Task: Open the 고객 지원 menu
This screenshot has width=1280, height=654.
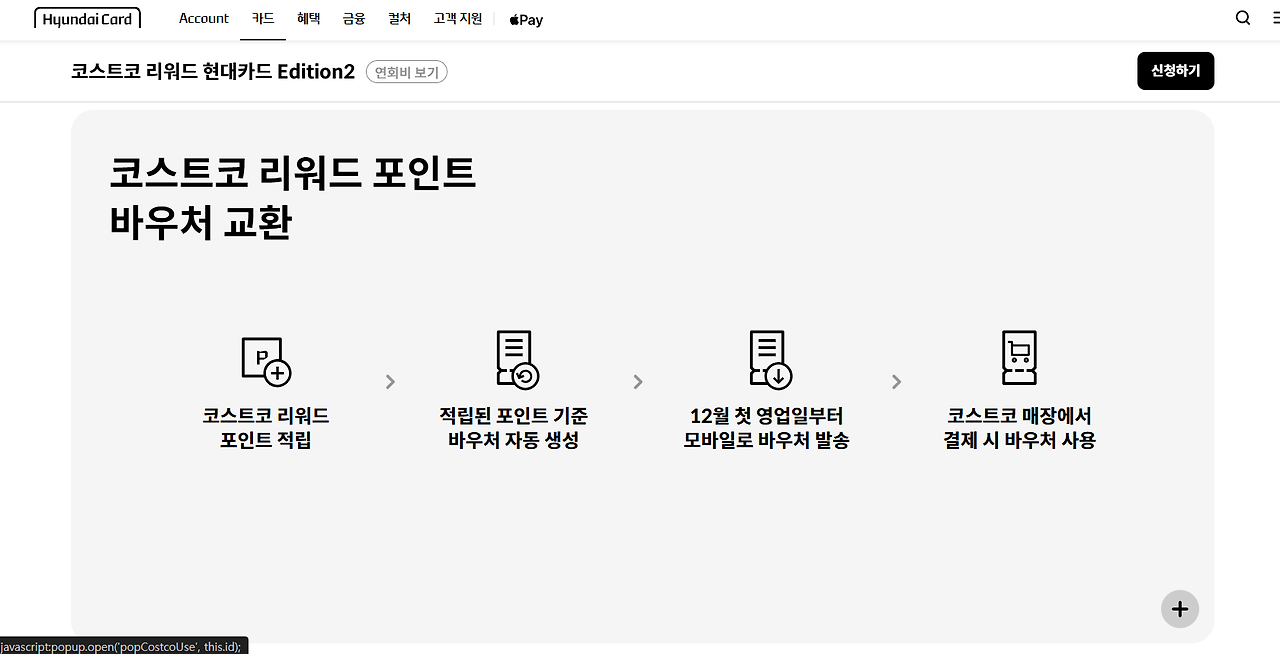Action: point(458,18)
